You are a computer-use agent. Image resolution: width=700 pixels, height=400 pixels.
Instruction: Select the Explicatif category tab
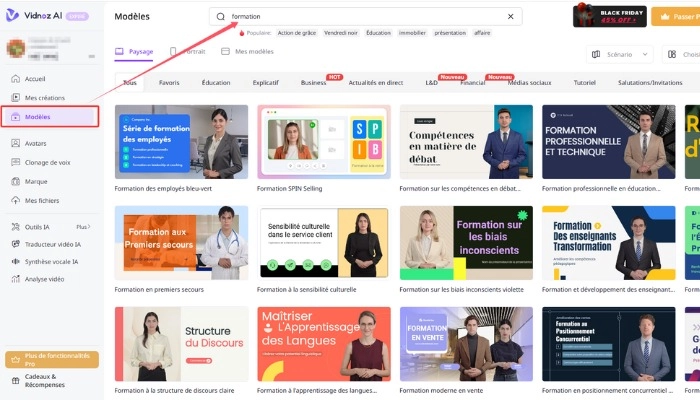click(x=266, y=83)
